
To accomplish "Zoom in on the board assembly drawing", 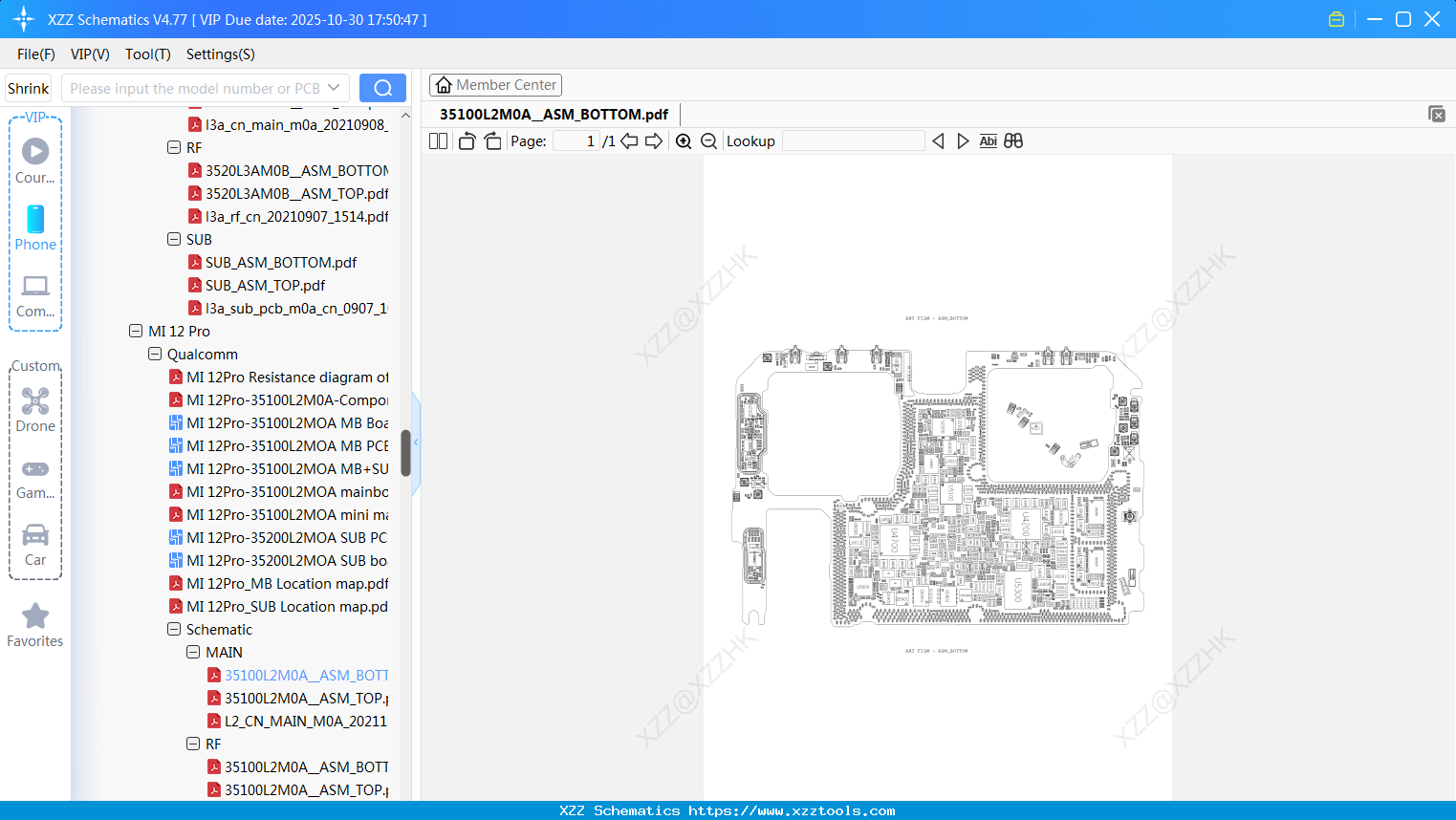I will click(684, 140).
